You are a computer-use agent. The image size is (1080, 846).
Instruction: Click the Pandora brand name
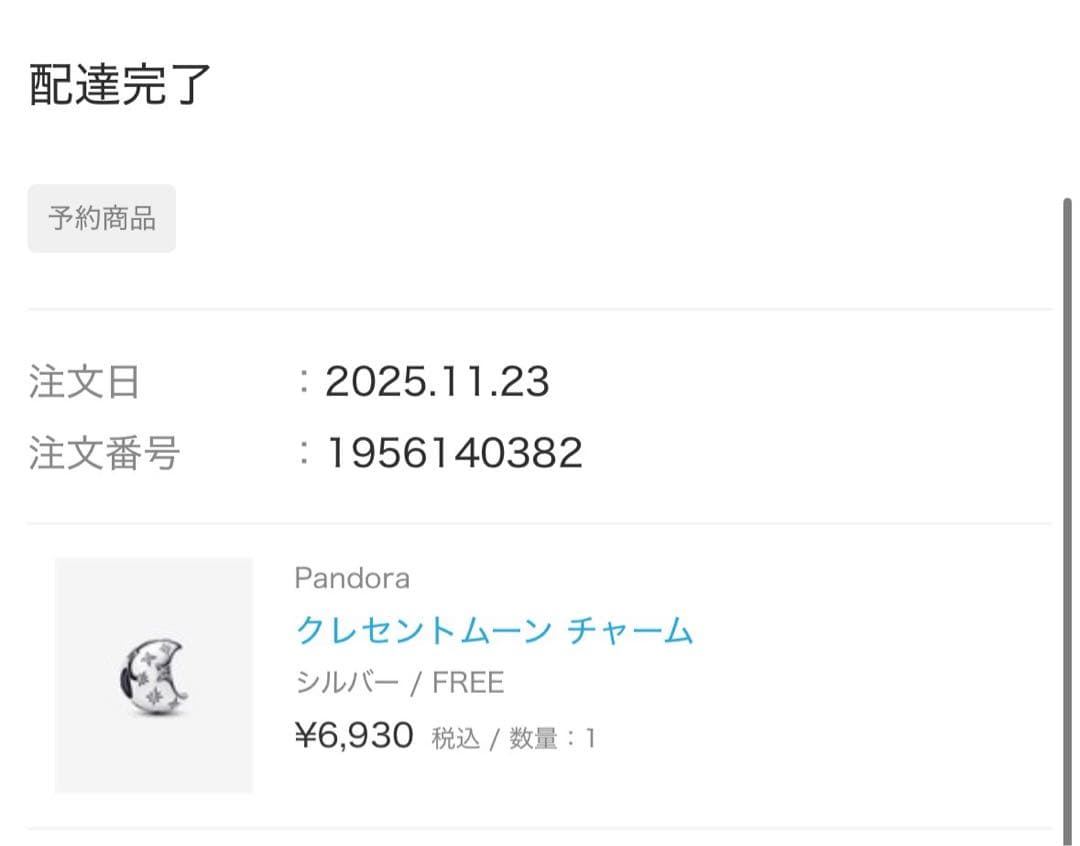coord(352,577)
